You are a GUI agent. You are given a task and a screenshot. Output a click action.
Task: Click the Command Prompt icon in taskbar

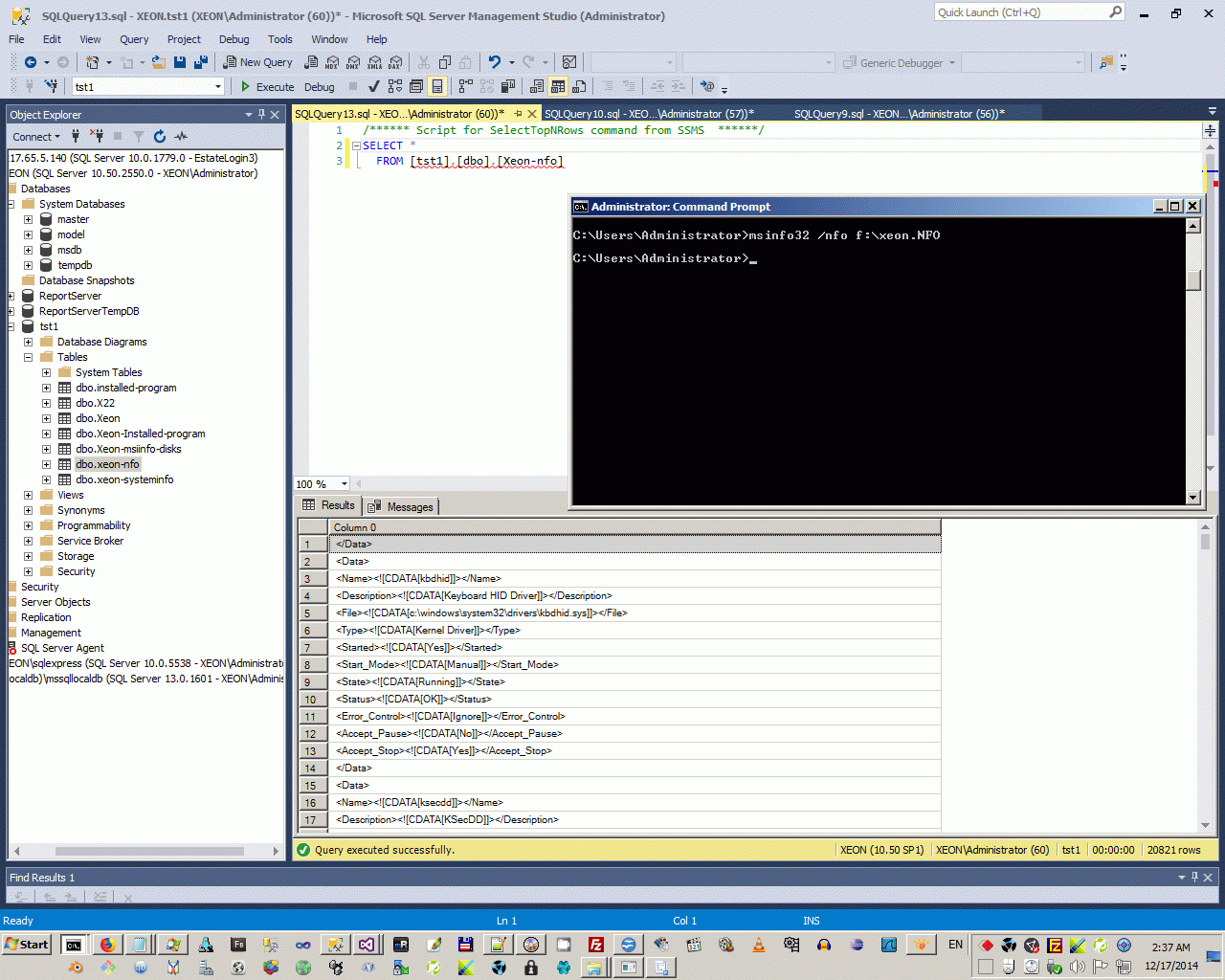tap(74, 945)
